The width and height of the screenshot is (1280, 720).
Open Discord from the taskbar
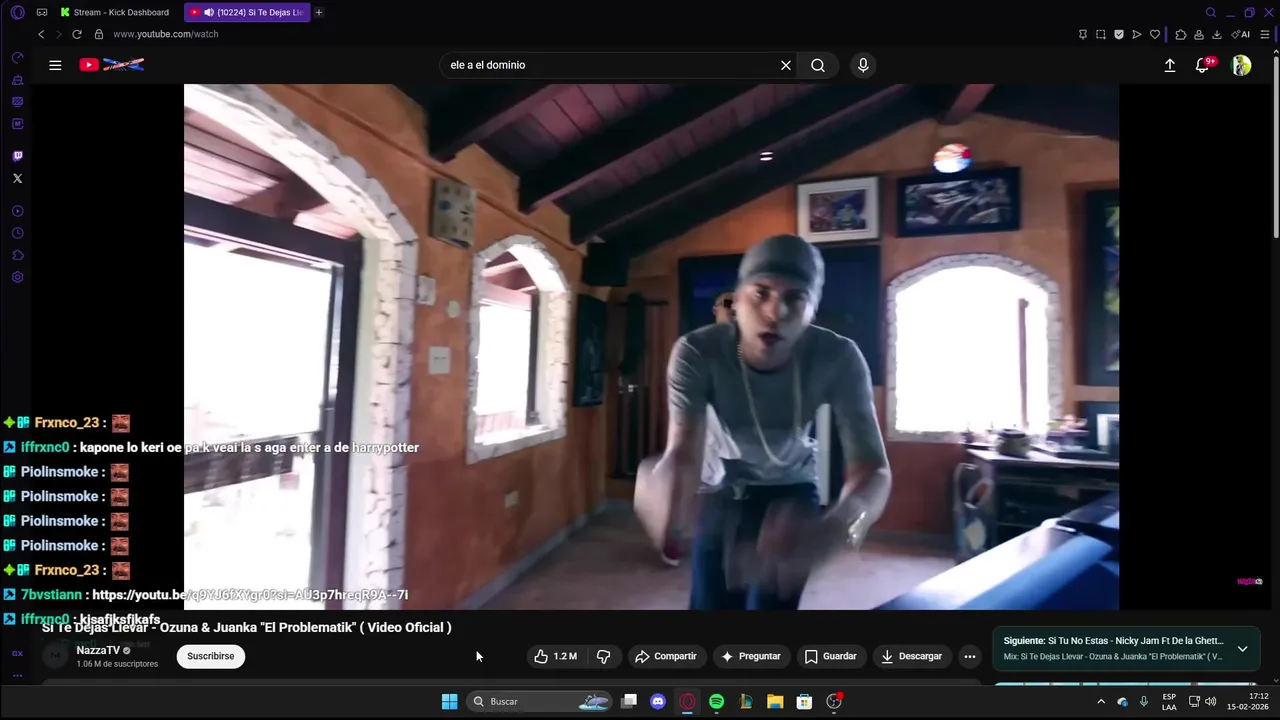(x=658, y=702)
